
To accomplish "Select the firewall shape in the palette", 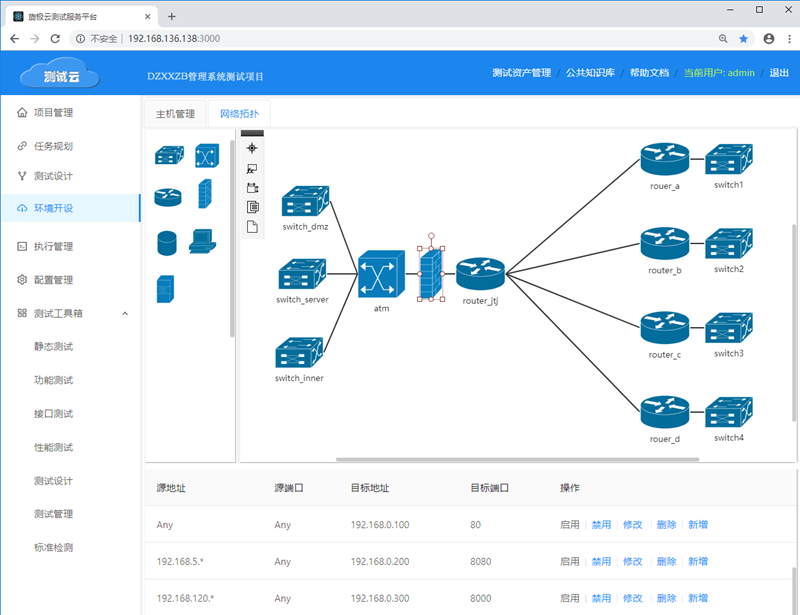I will [x=204, y=193].
